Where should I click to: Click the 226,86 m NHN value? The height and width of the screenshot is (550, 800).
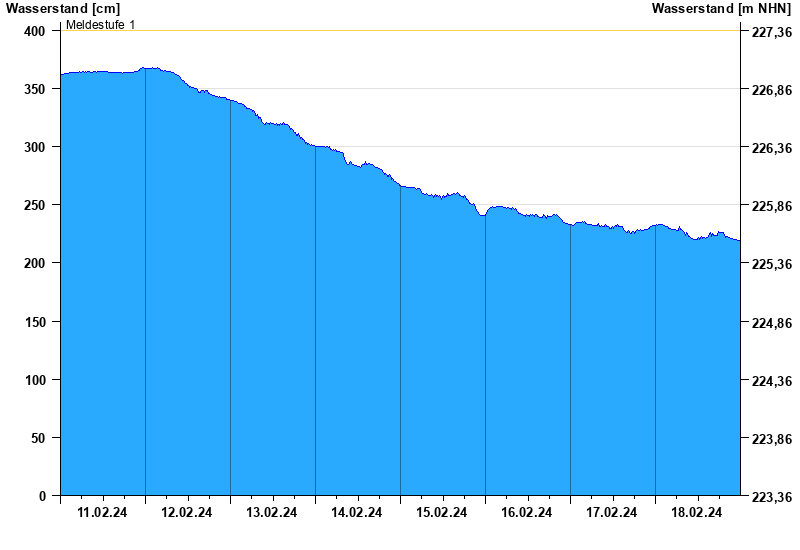[772, 90]
